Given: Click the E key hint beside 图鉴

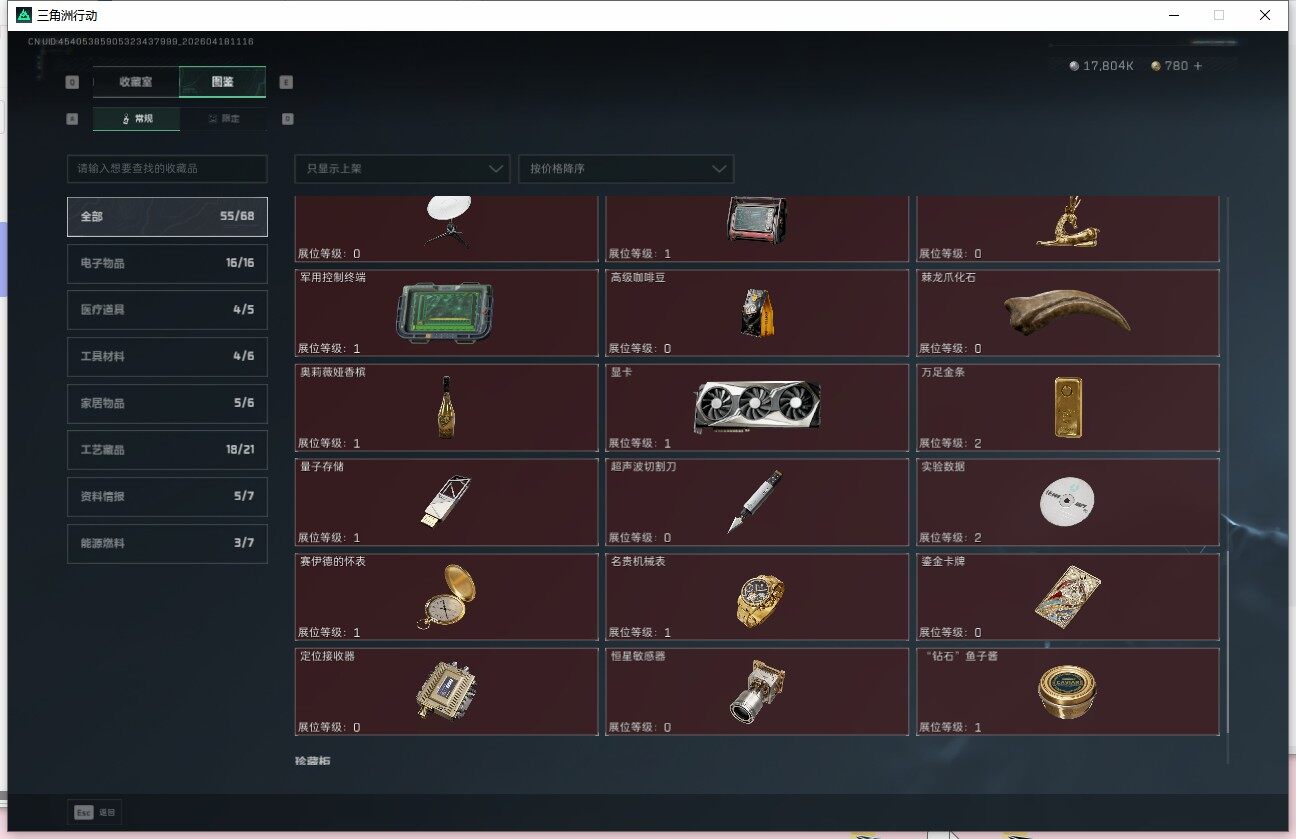Looking at the screenshot, I should [287, 82].
